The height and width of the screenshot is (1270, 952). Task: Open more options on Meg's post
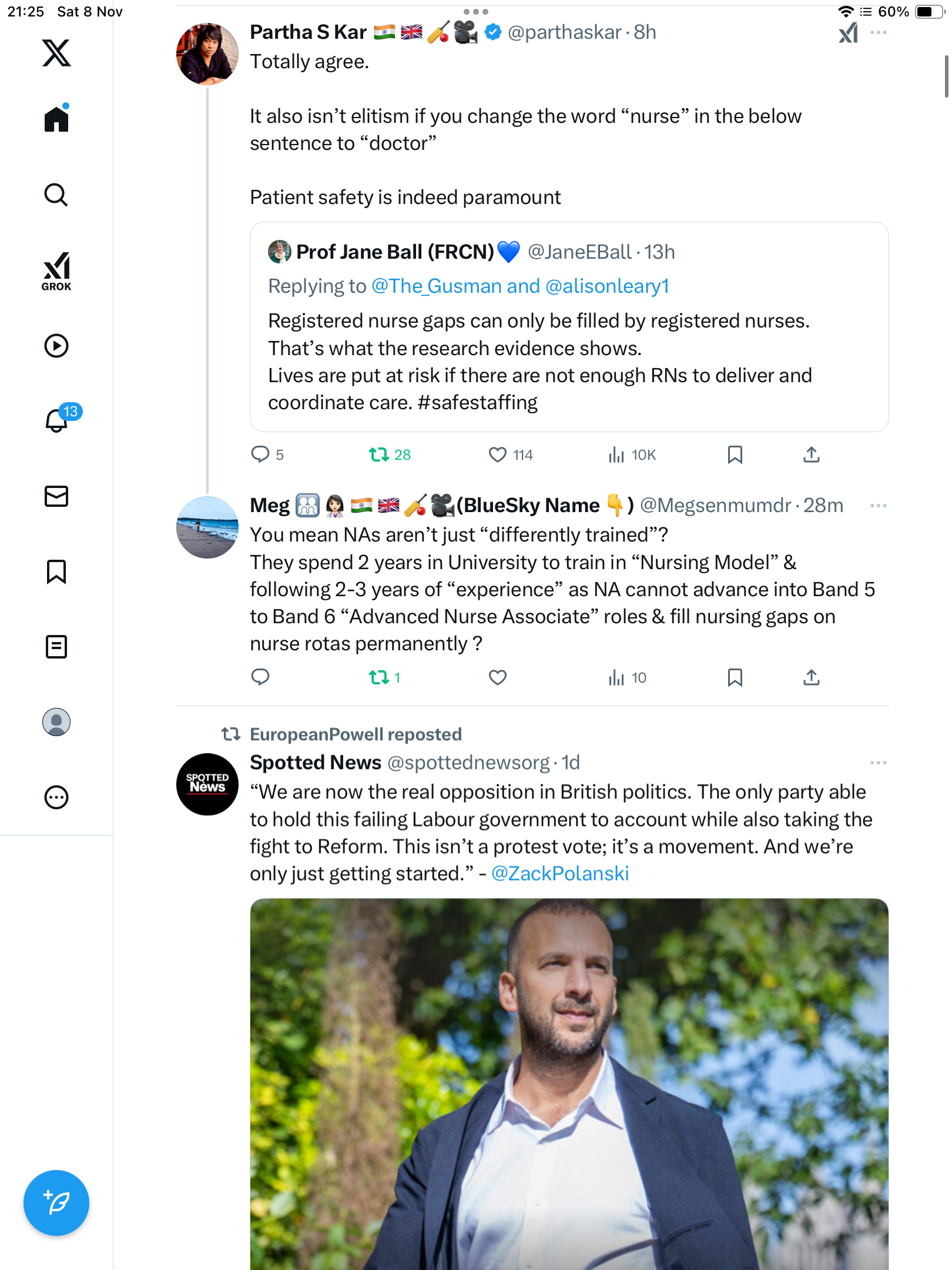[x=878, y=506]
